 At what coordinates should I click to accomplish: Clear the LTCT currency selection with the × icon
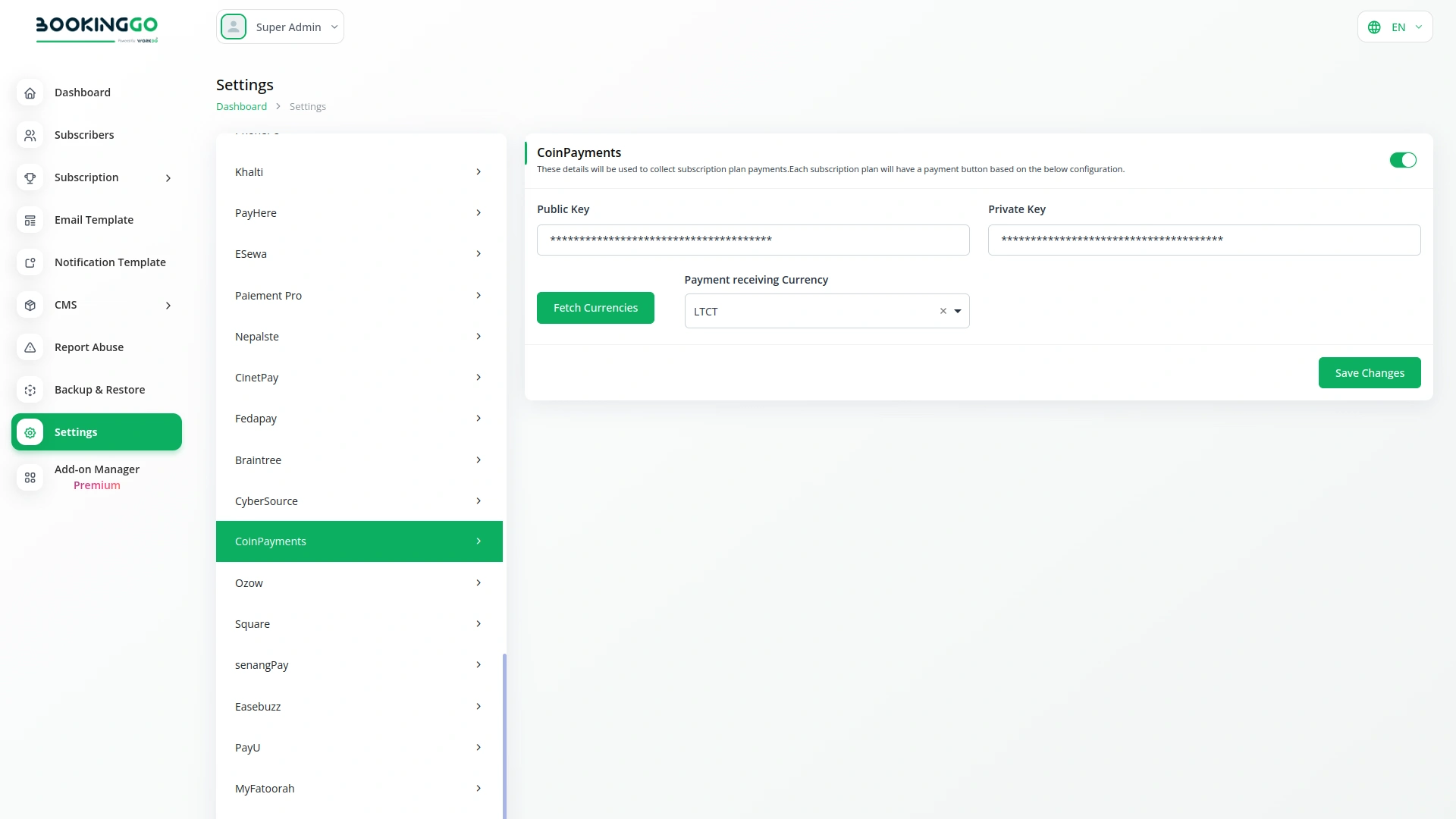pyautogui.click(x=943, y=311)
